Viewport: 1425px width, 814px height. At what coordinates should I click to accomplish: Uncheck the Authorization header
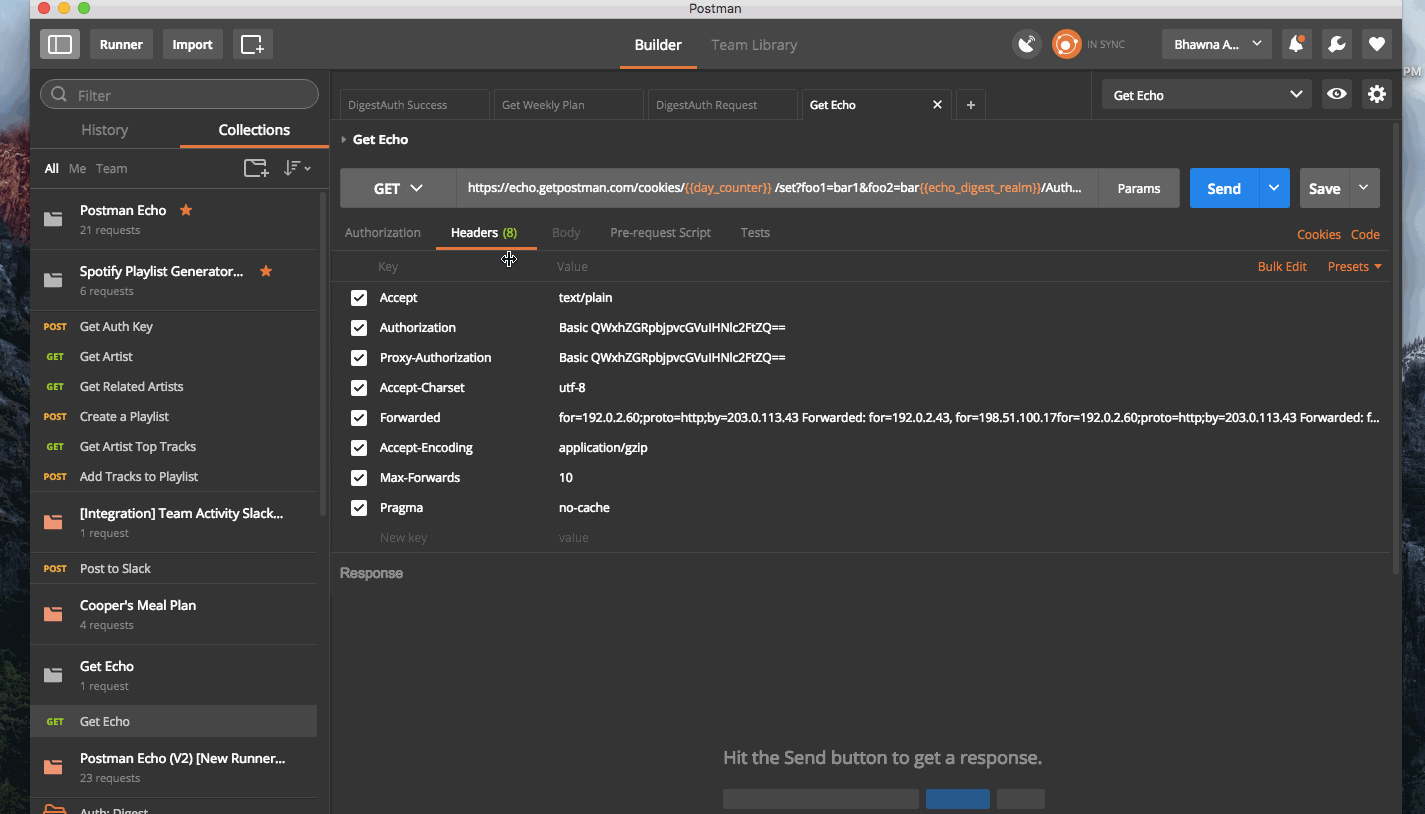[x=359, y=328]
